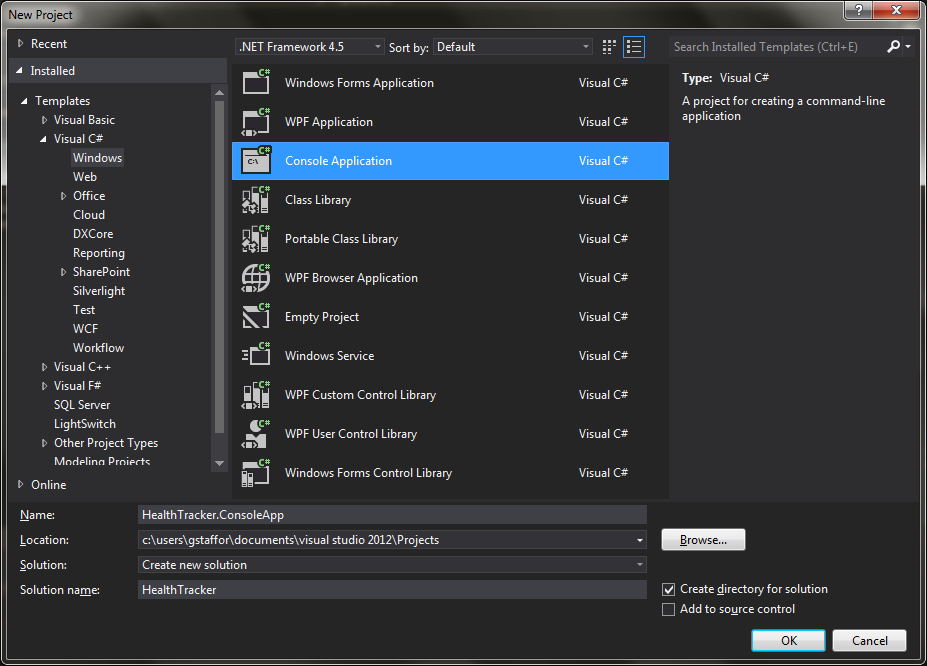Click the tree scrollbar down arrow
The height and width of the screenshot is (666, 927).
coord(219,463)
